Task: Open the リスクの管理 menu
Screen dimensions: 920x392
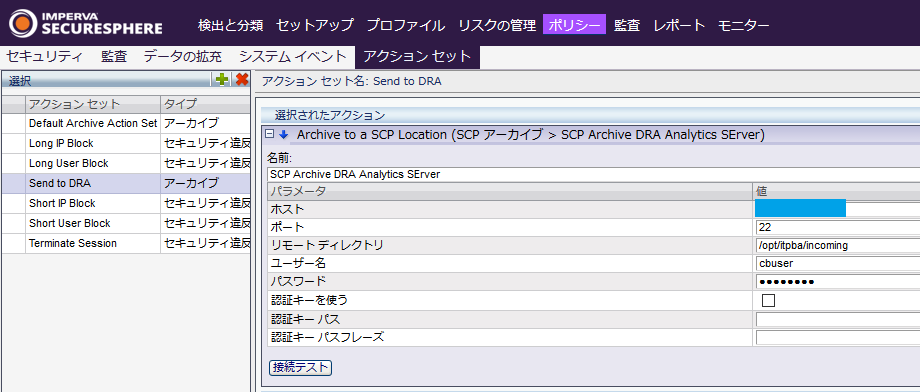Action: pos(497,25)
